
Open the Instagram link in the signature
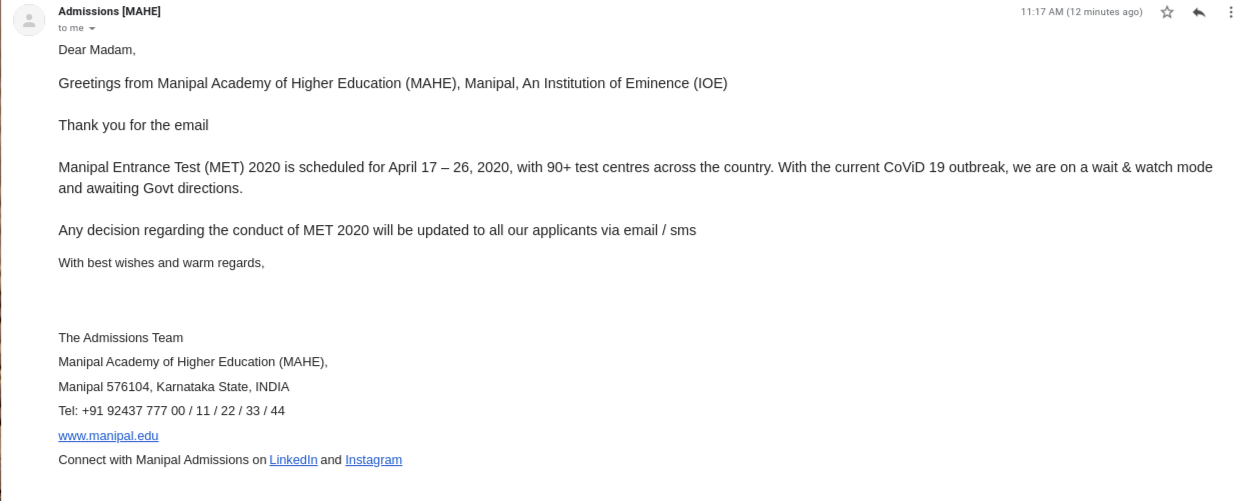point(373,460)
